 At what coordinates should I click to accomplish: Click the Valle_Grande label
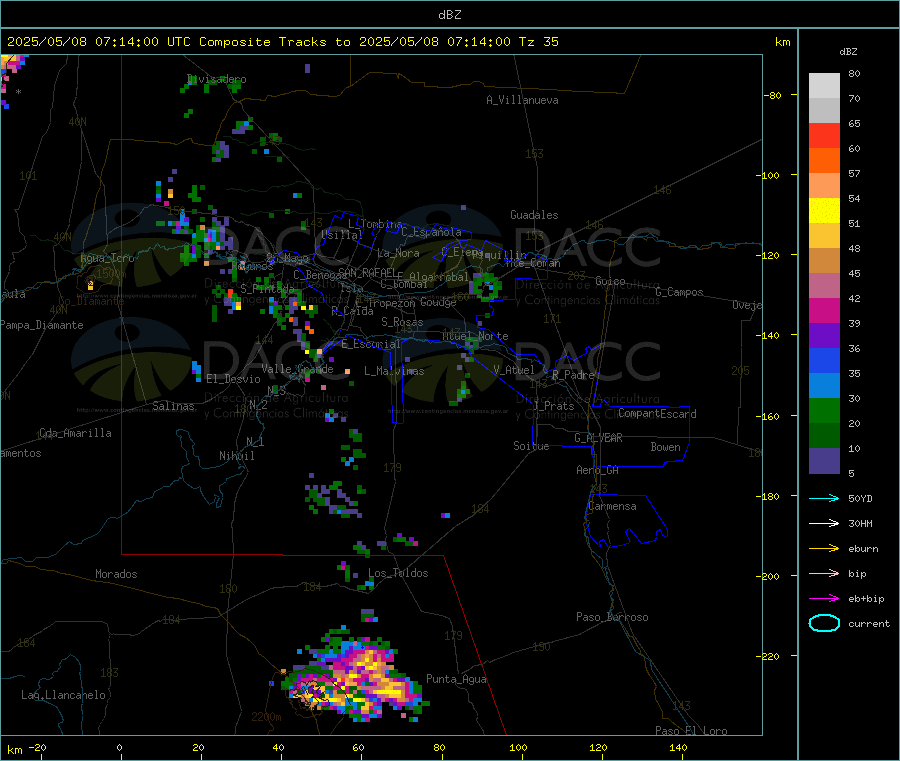(297, 368)
